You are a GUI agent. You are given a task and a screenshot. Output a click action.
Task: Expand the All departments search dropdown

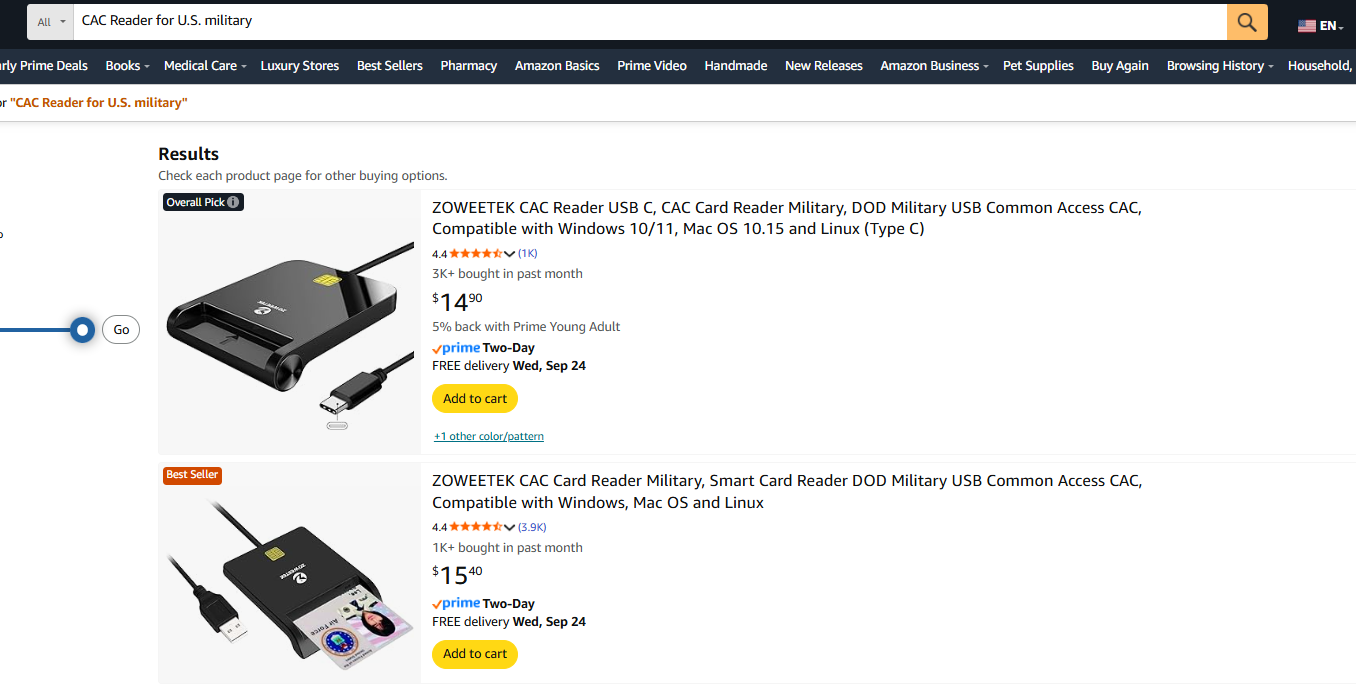tap(52, 21)
